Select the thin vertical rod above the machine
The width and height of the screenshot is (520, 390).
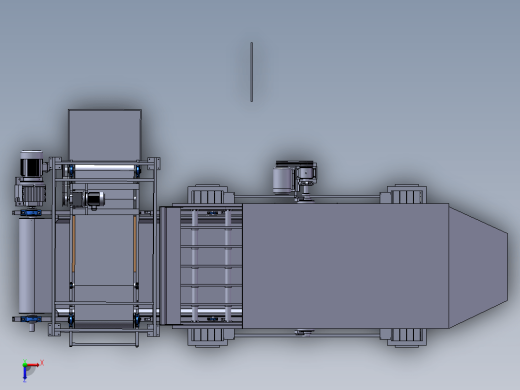click(x=252, y=72)
